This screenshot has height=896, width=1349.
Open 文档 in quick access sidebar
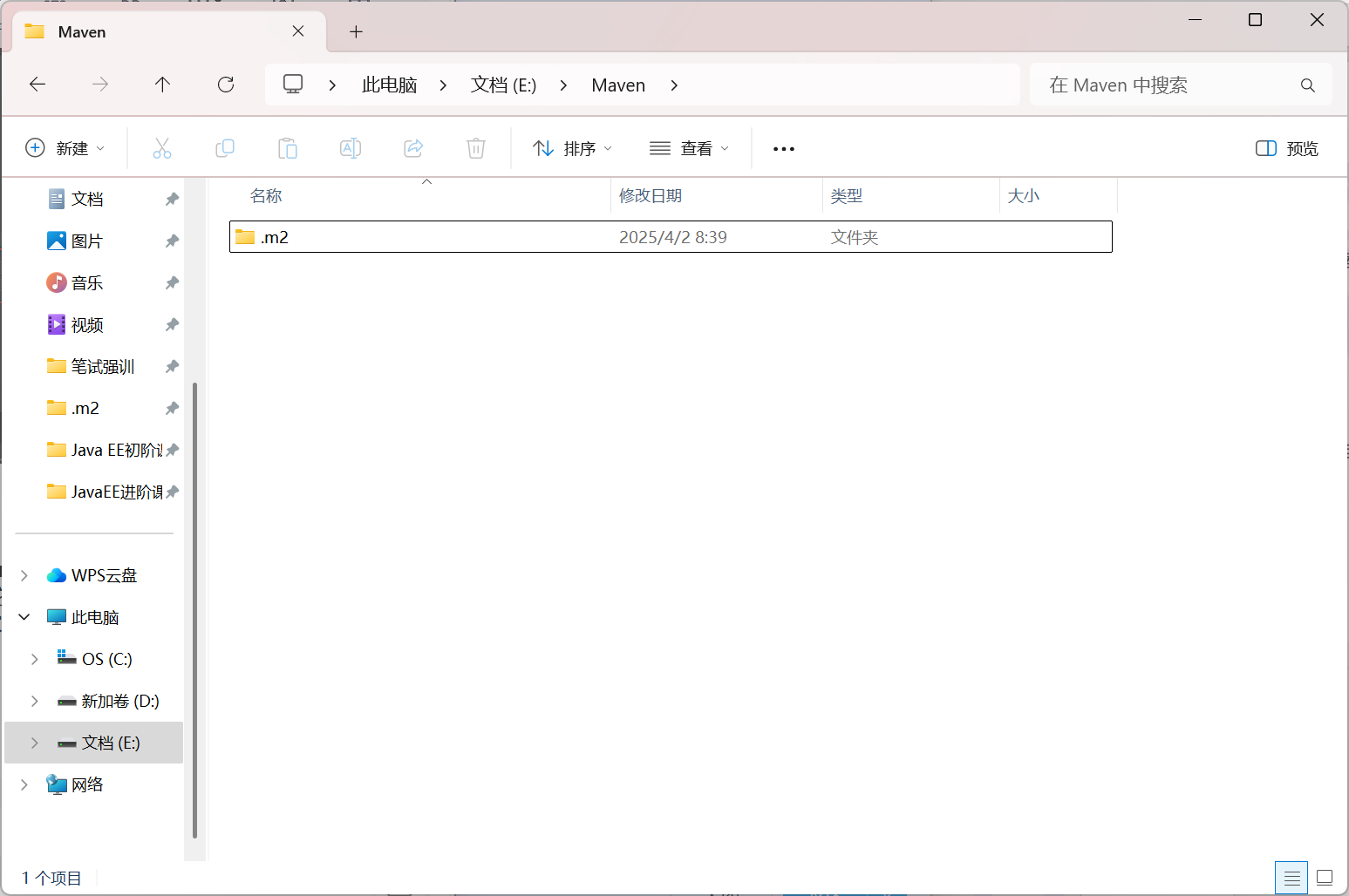tap(87, 199)
